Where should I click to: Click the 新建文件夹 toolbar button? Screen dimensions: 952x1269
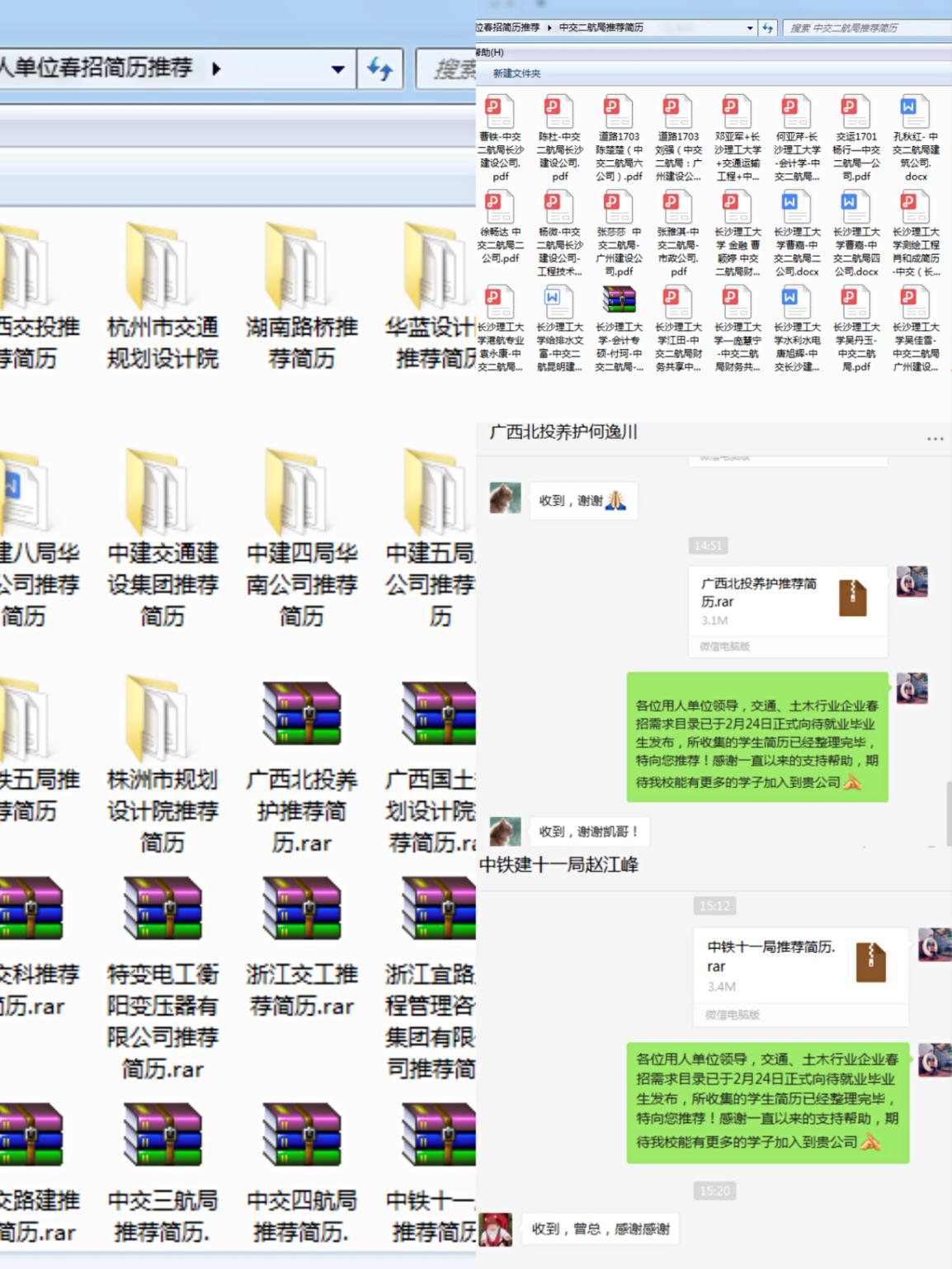point(517,73)
